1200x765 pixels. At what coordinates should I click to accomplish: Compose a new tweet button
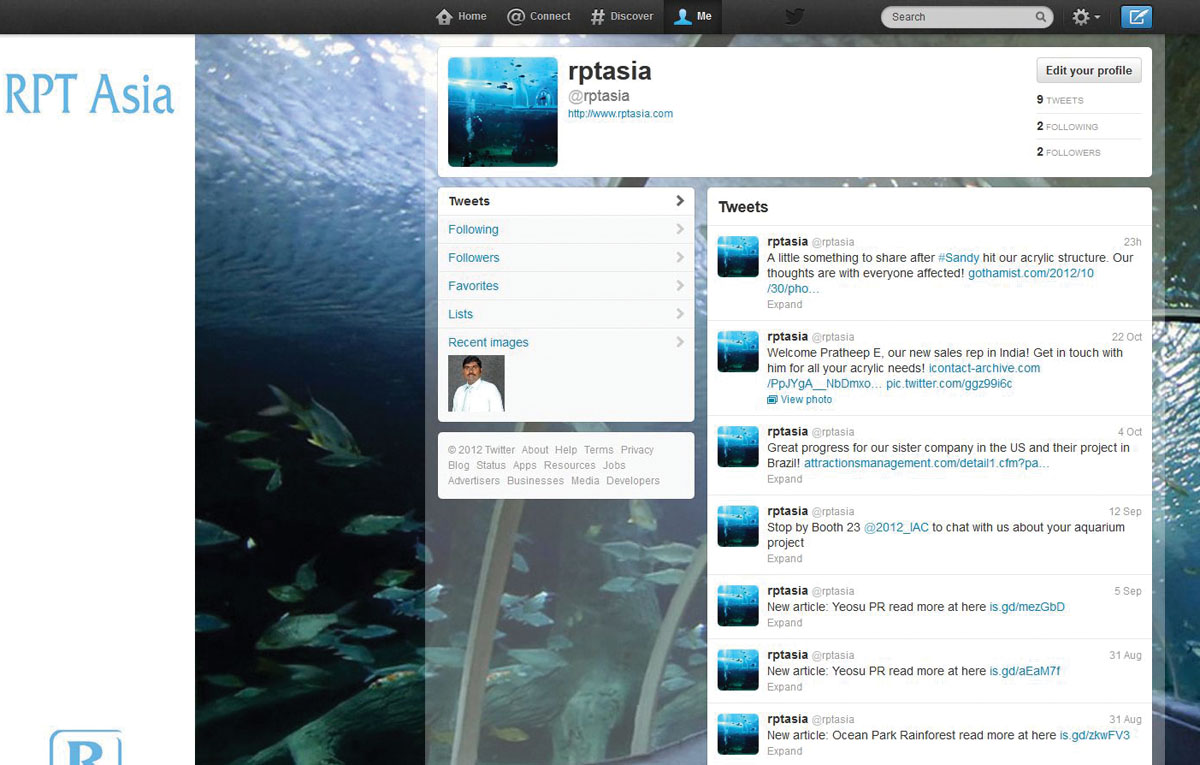(x=1136, y=17)
